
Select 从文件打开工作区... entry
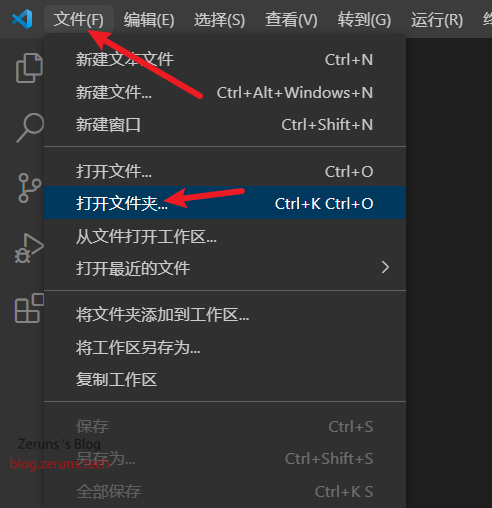[x=225, y=237]
